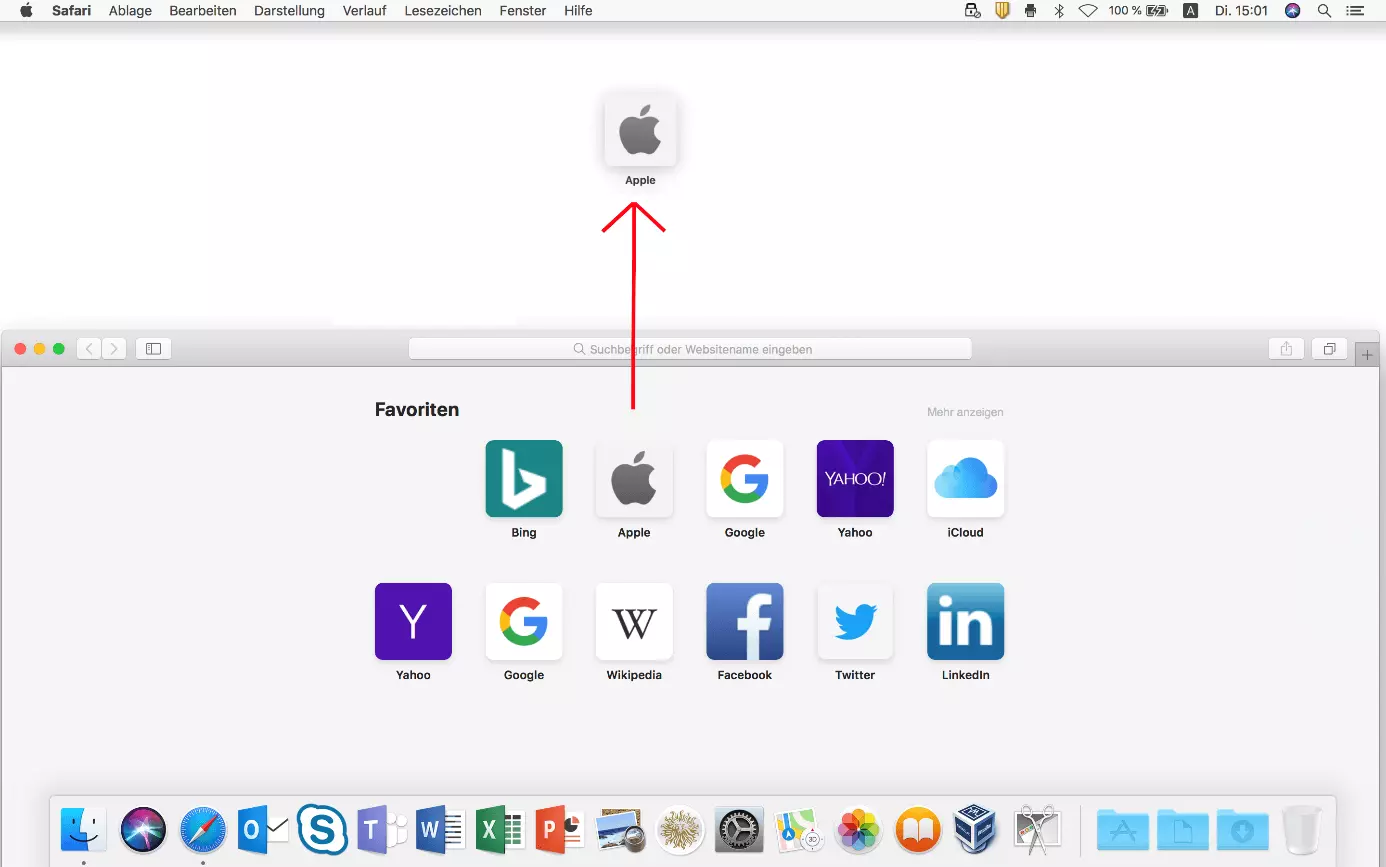The image size is (1386, 867).
Task: Launch Preview from the Dock
Action: point(619,830)
